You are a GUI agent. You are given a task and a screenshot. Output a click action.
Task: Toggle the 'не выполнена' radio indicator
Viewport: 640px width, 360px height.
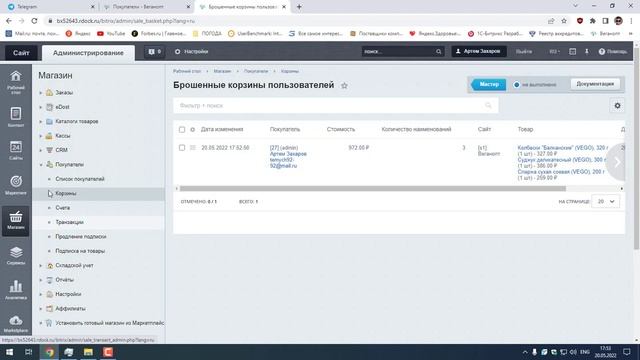pyautogui.click(x=516, y=85)
